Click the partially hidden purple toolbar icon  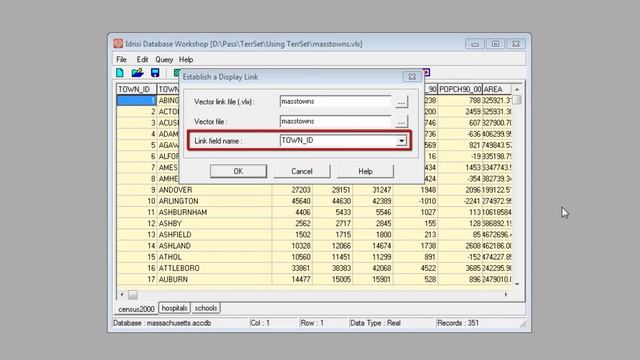pos(427,73)
